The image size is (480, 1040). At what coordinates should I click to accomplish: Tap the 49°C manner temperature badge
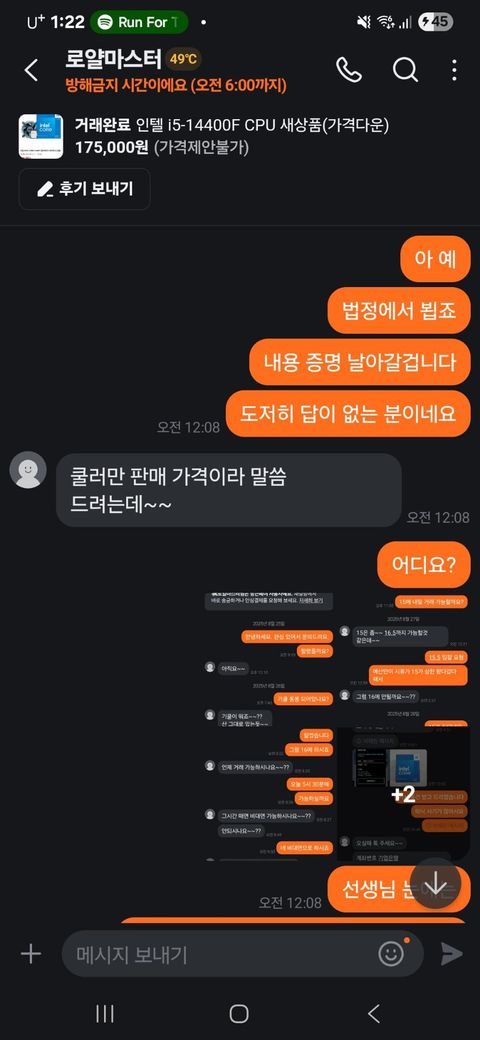coord(183,60)
